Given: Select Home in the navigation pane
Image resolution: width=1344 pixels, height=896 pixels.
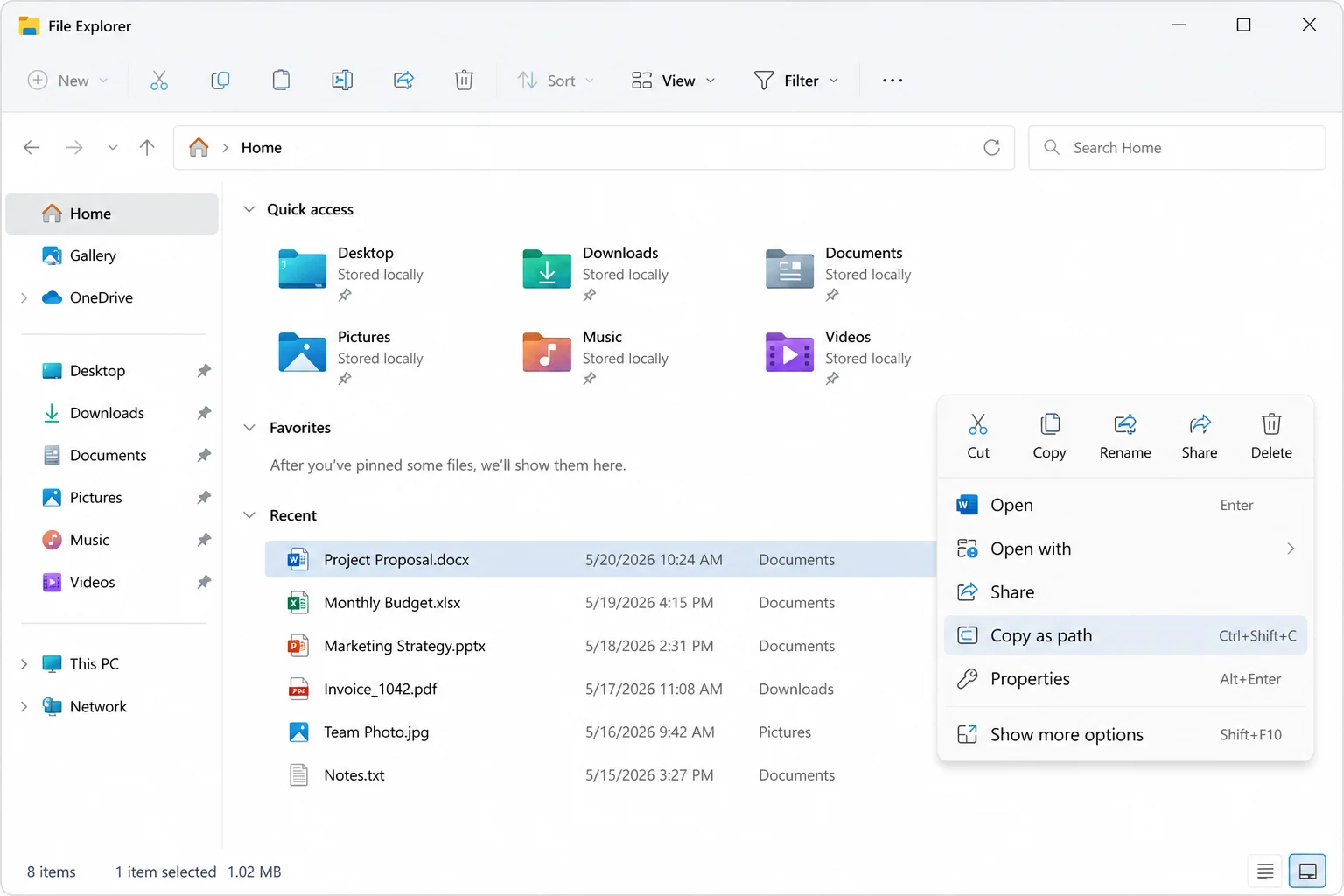Looking at the screenshot, I should (x=112, y=213).
